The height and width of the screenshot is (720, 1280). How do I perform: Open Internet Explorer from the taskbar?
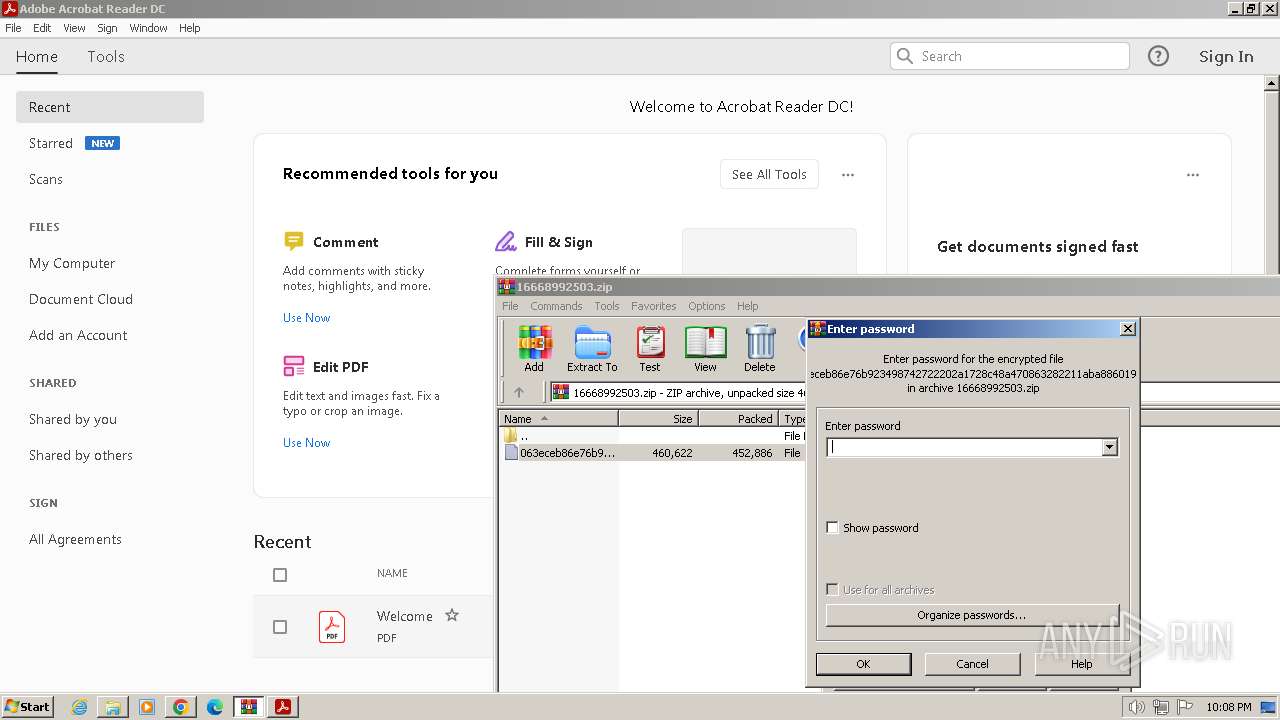pyautogui.click(x=79, y=707)
